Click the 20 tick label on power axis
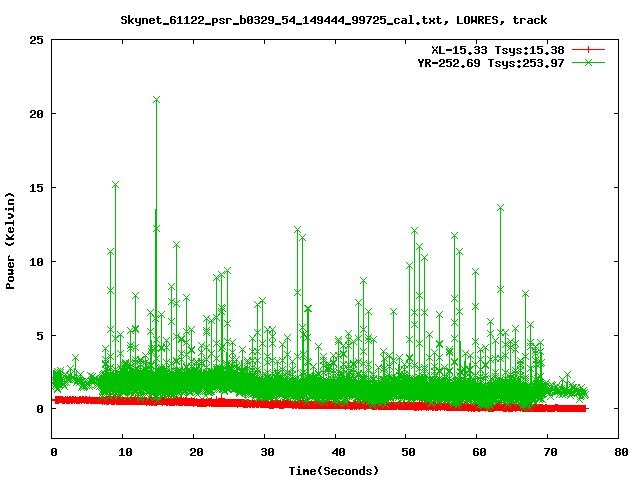640x480 pixels. 37,114
